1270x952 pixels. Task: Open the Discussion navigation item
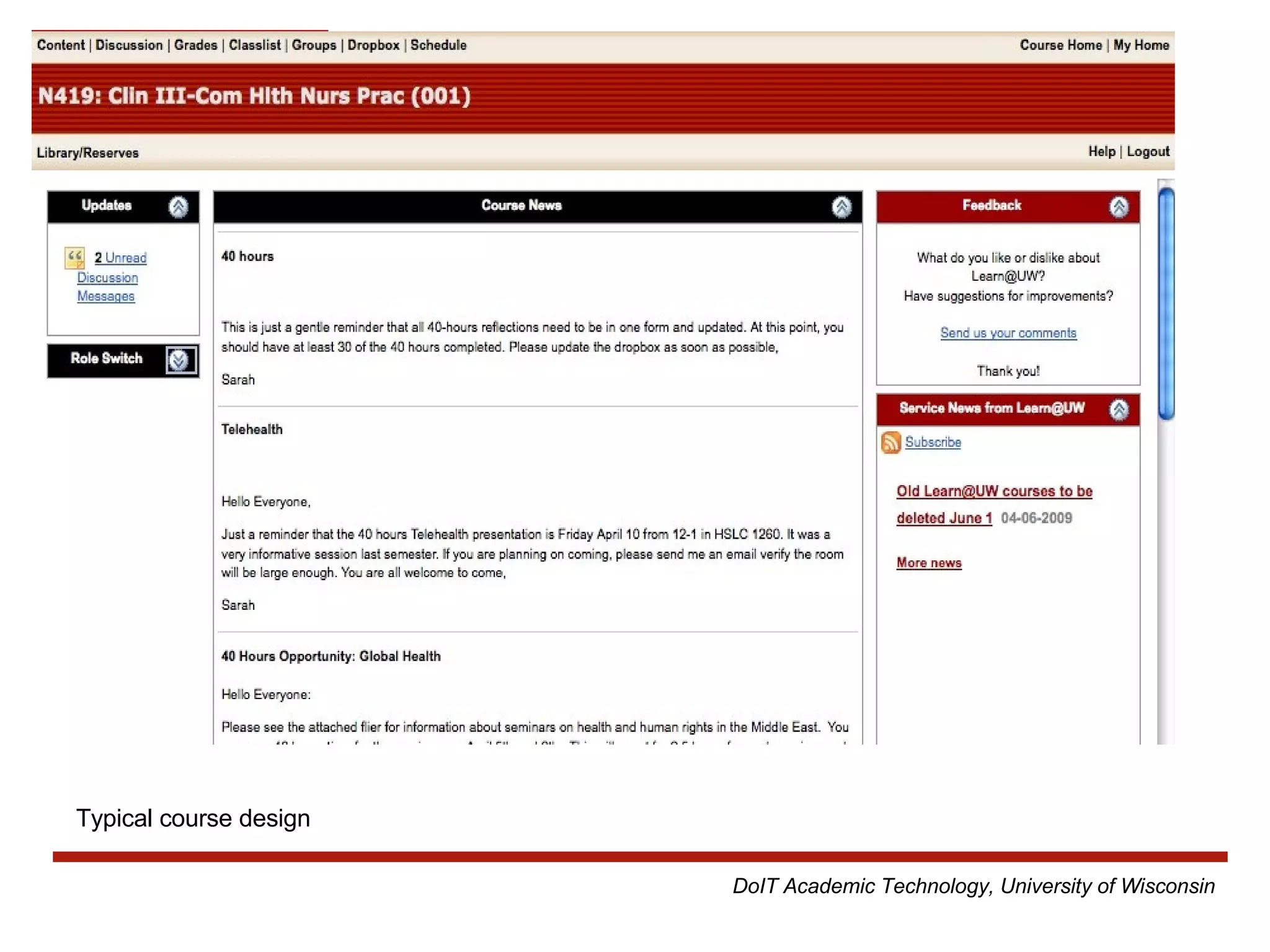pos(129,45)
